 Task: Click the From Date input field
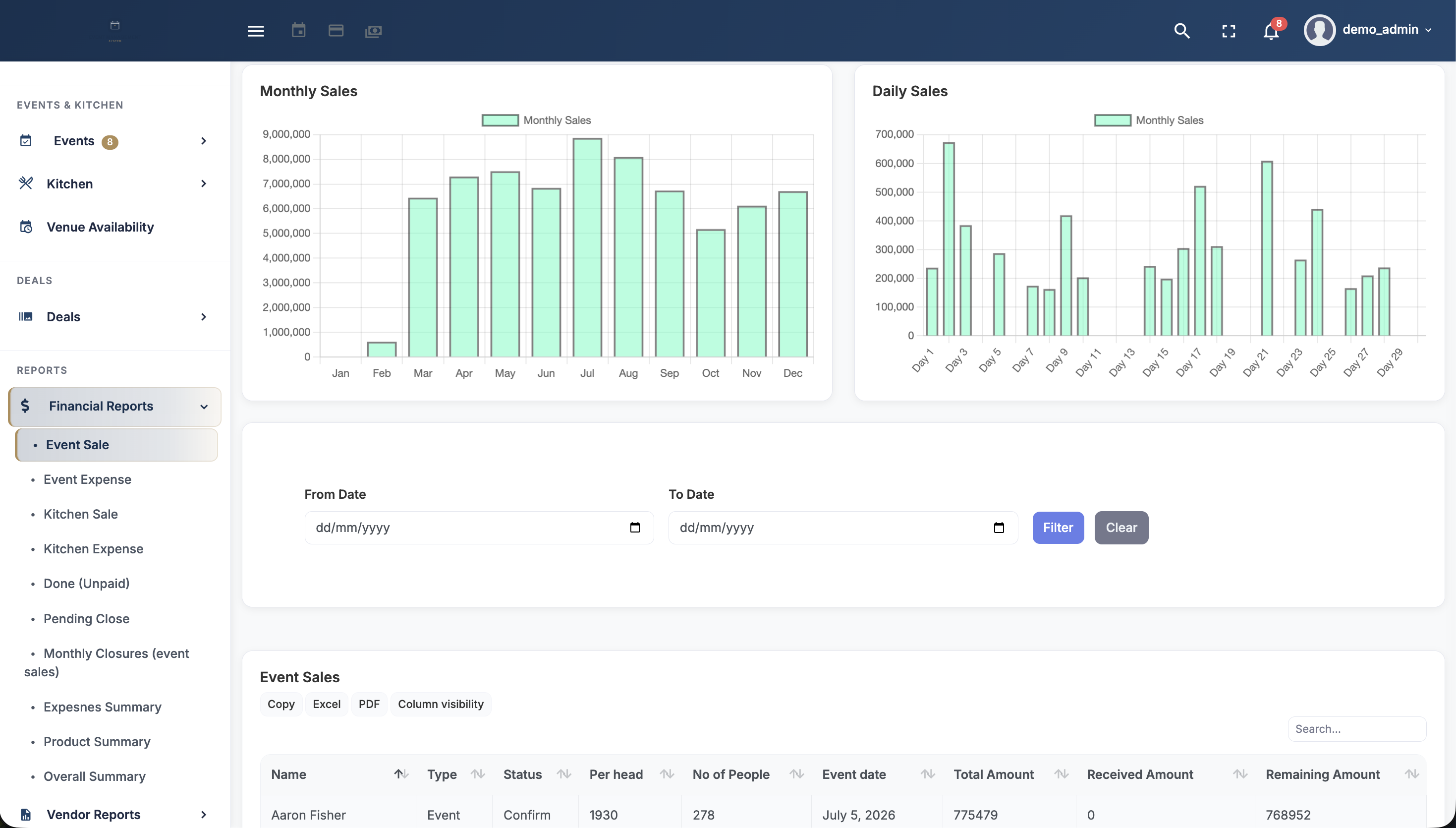(479, 527)
